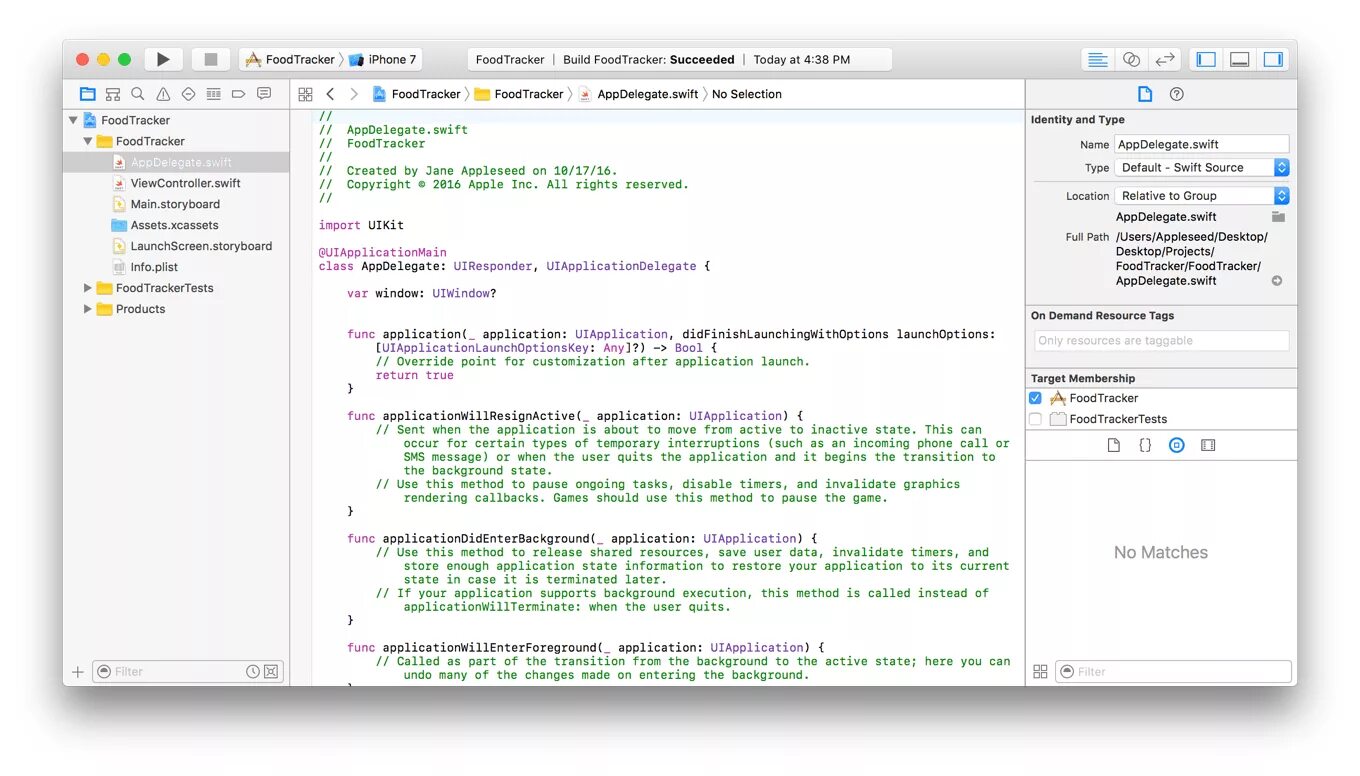Open Main.storyboard file
The image size is (1360, 776).
click(x=176, y=204)
